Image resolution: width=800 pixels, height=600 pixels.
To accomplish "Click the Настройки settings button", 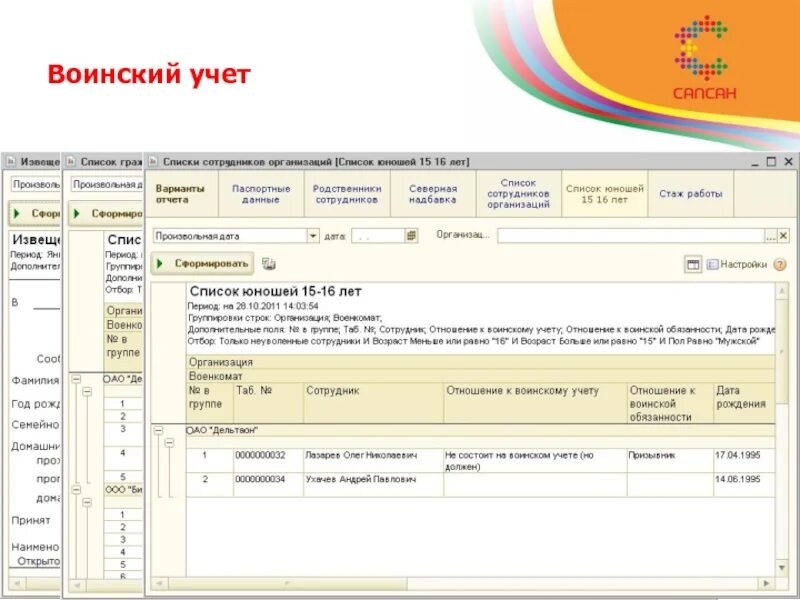I will click(737, 264).
